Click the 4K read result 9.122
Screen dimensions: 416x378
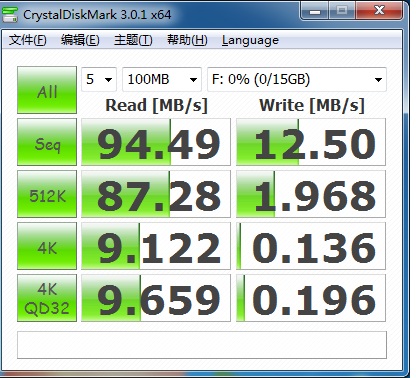click(x=156, y=246)
